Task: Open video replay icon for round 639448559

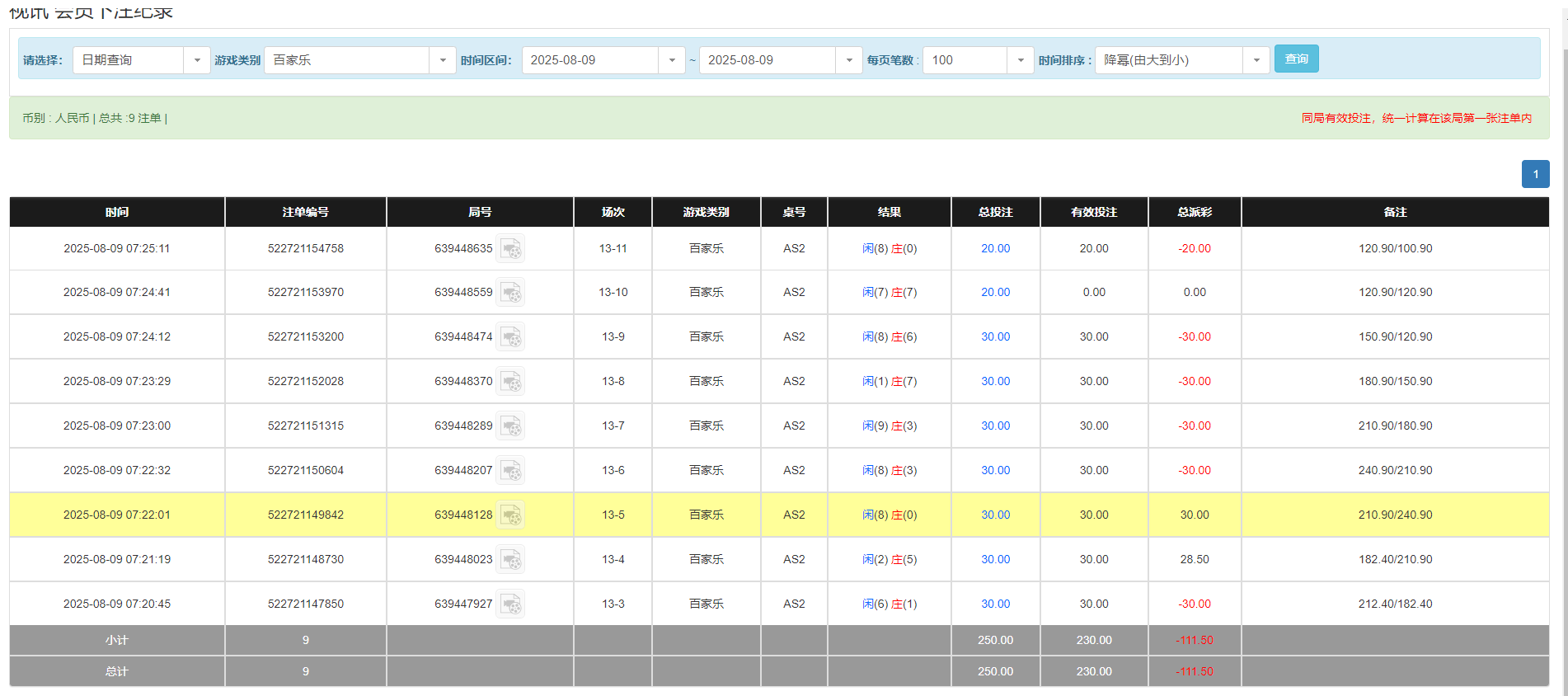Action: click(x=510, y=293)
